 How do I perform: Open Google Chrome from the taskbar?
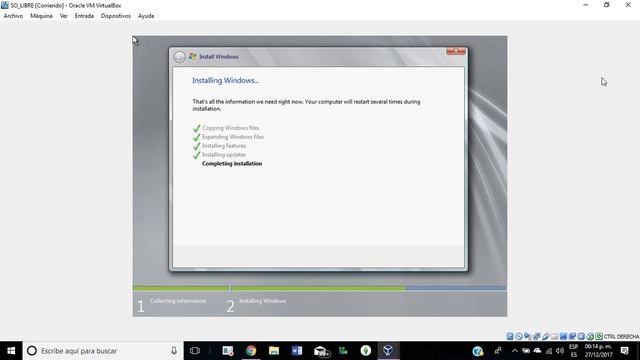pyautogui.click(x=251, y=351)
